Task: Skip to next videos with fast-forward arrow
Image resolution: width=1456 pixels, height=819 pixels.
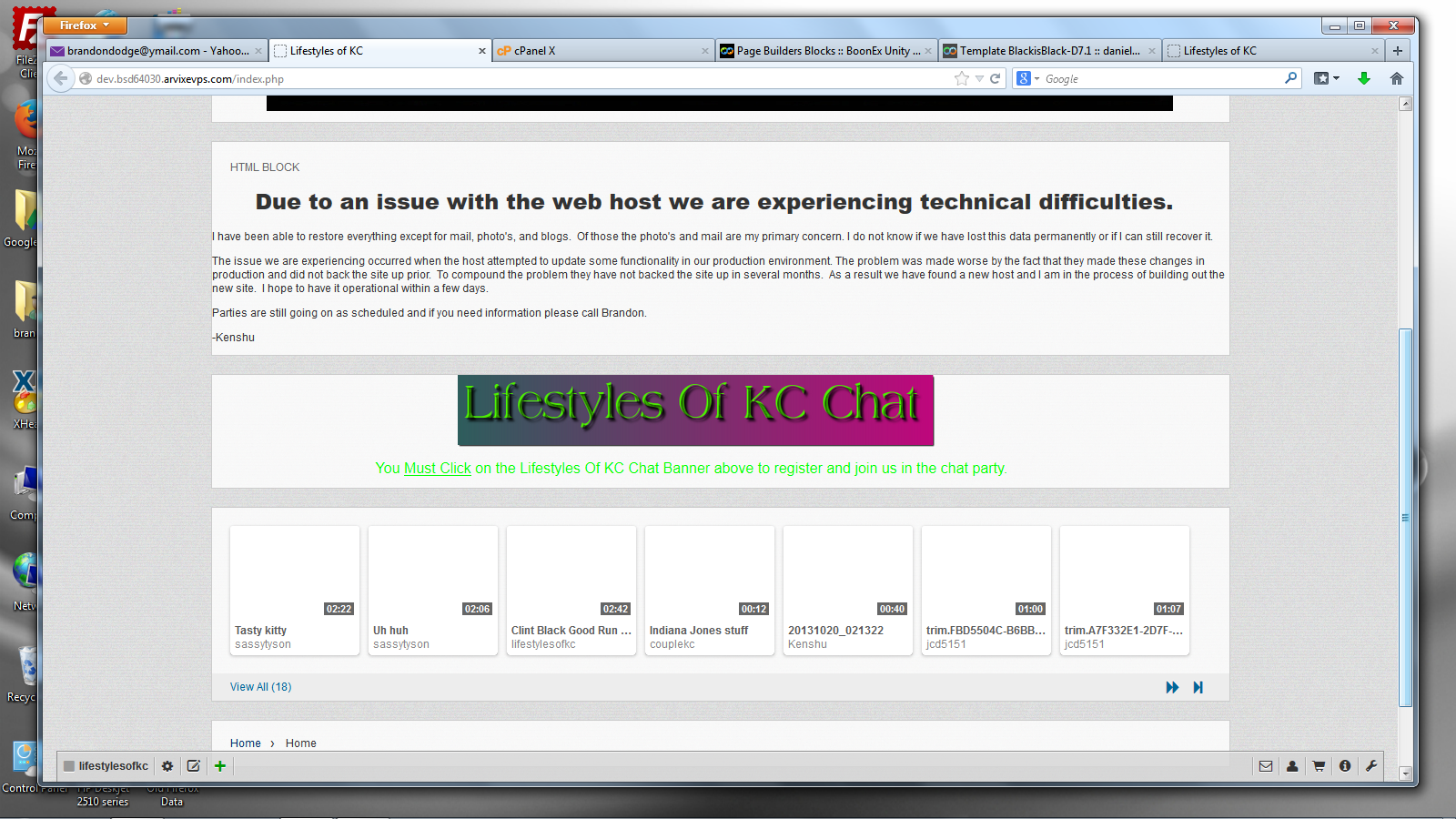Action: pos(1172,687)
